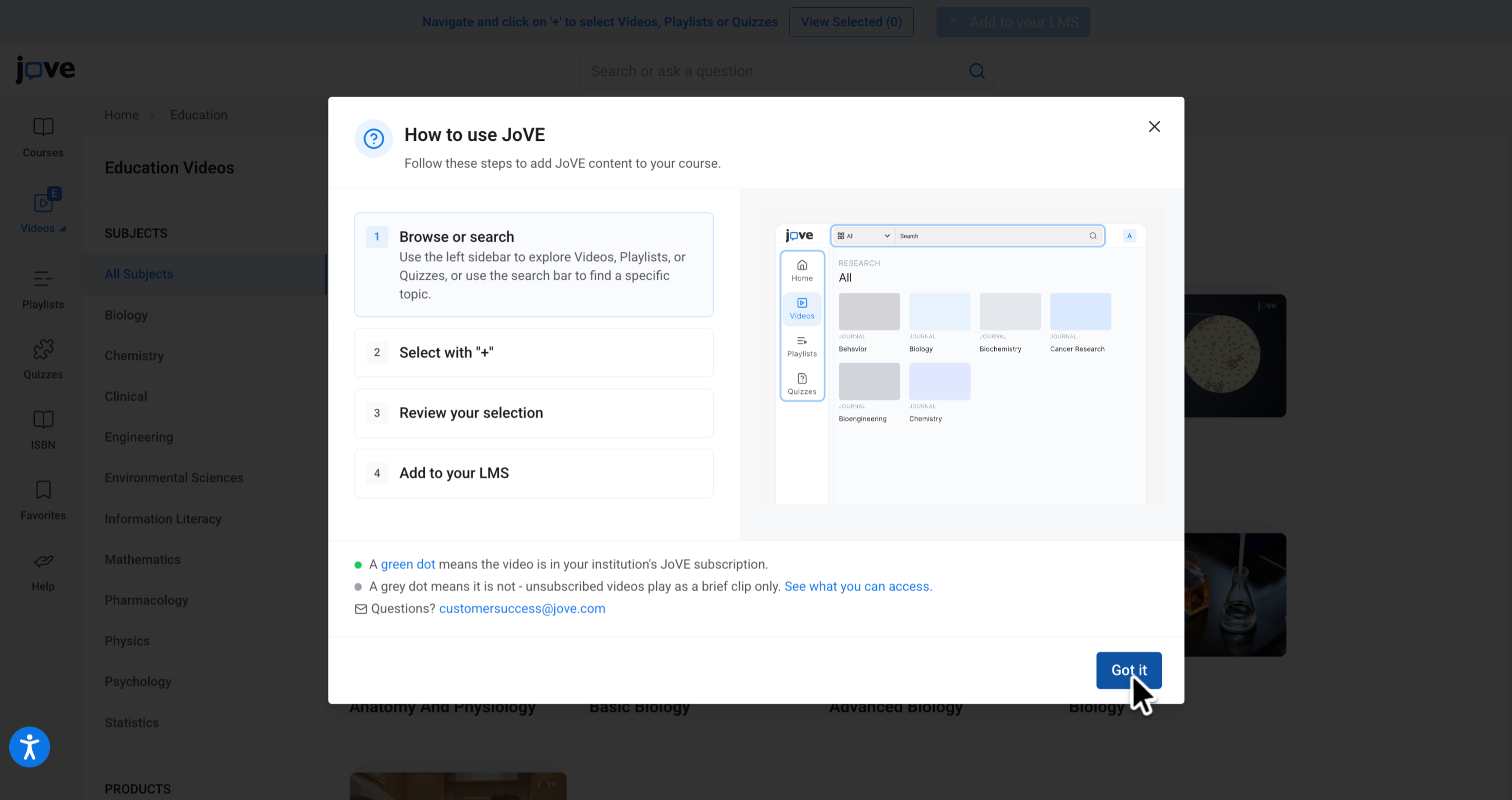Go to the Home breadcrumb
The height and width of the screenshot is (800, 1512).
pos(121,115)
